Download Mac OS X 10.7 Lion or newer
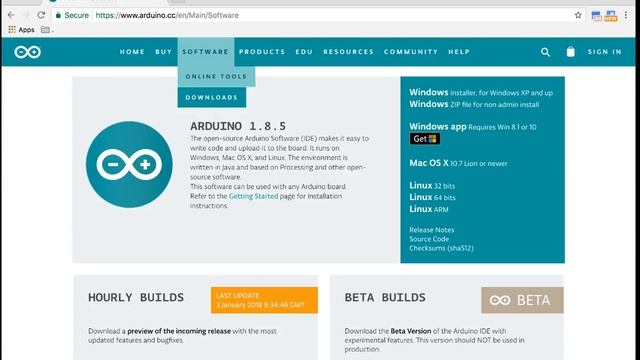 (458, 163)
